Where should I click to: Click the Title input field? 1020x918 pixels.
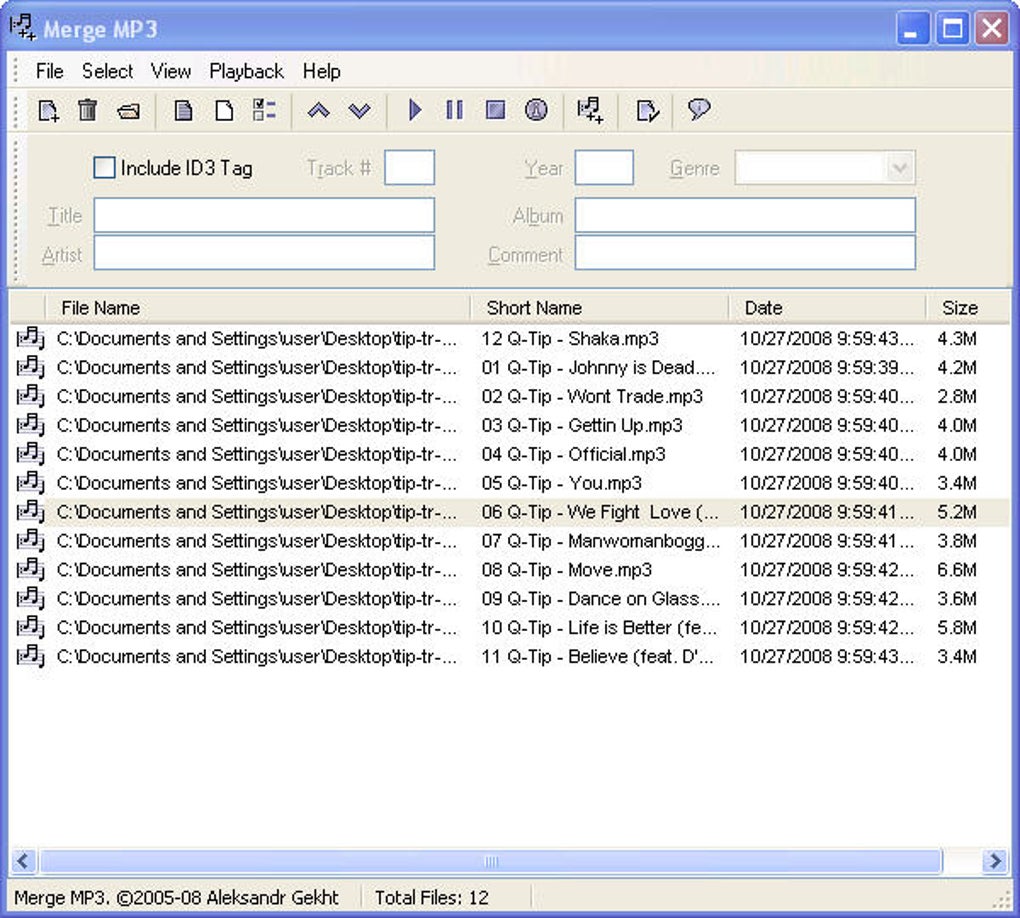[x=264, y=215]
